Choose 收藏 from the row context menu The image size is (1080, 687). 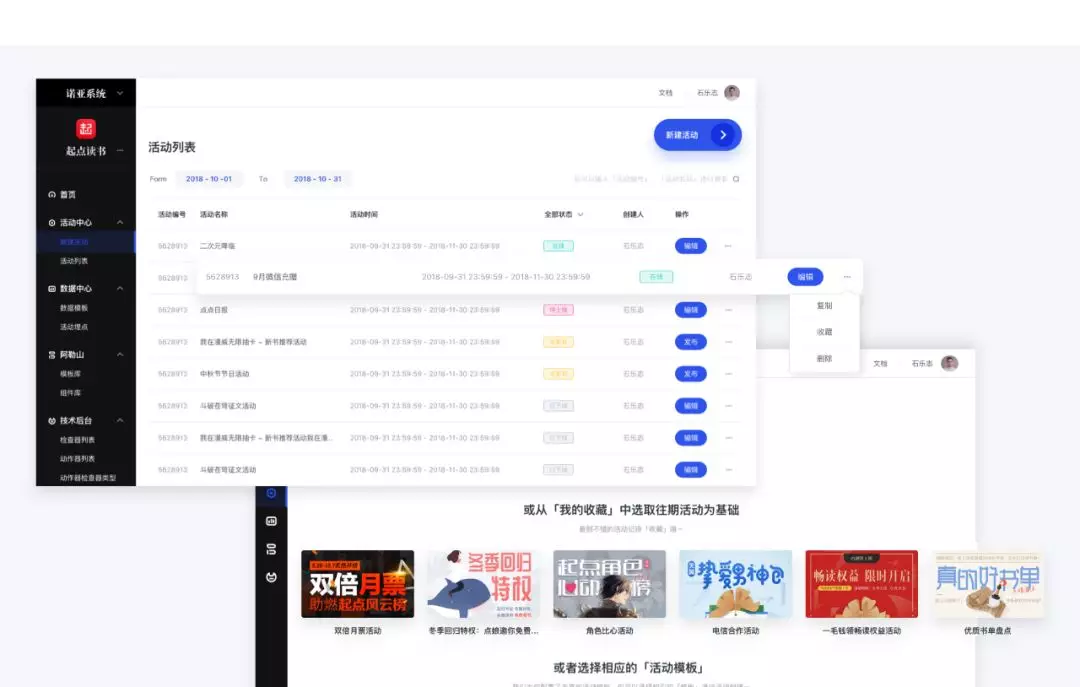[824, 332]
